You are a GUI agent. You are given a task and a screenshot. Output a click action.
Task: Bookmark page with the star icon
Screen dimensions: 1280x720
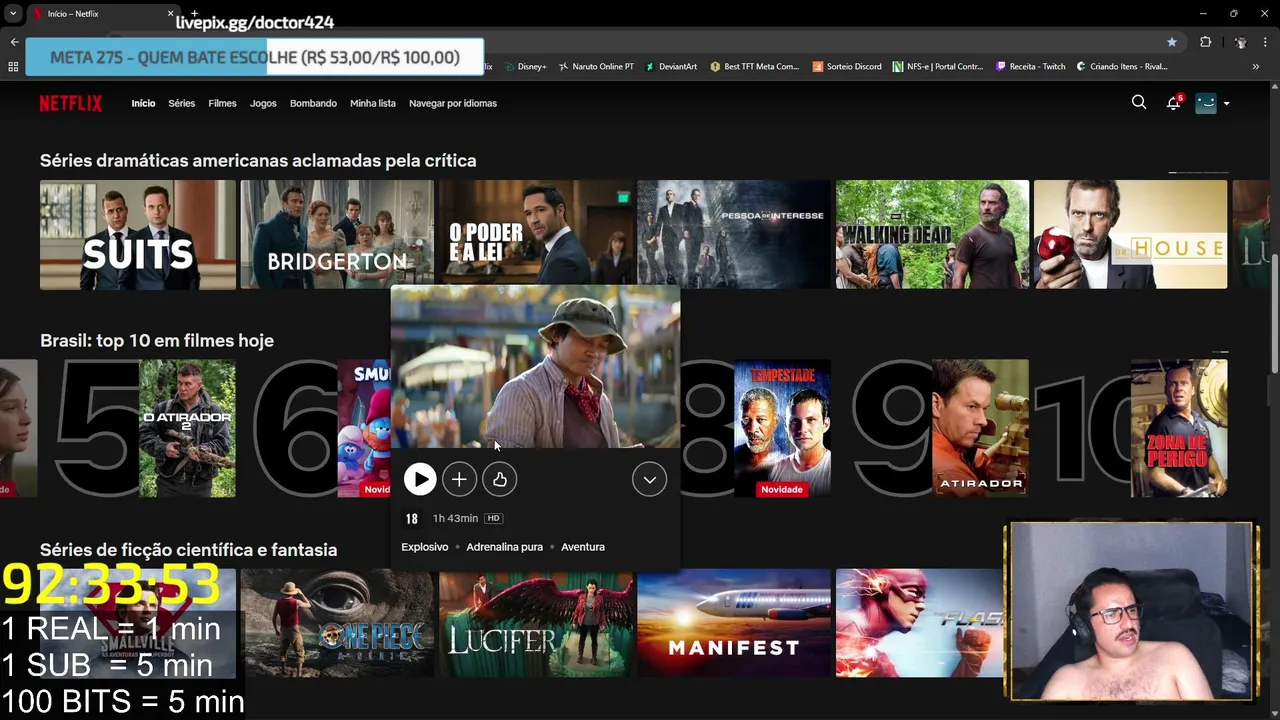click(1172, 42)
